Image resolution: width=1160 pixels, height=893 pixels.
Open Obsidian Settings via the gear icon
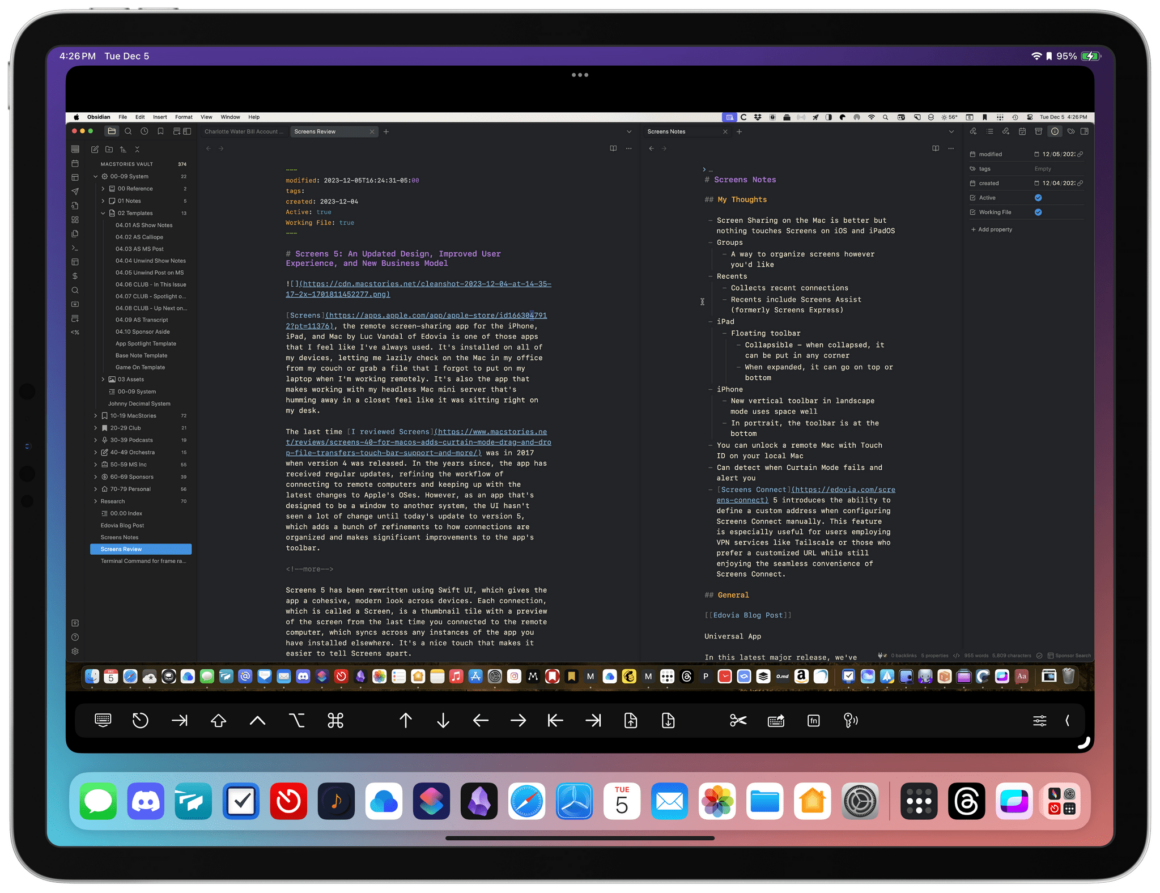[x=75, y=651]
